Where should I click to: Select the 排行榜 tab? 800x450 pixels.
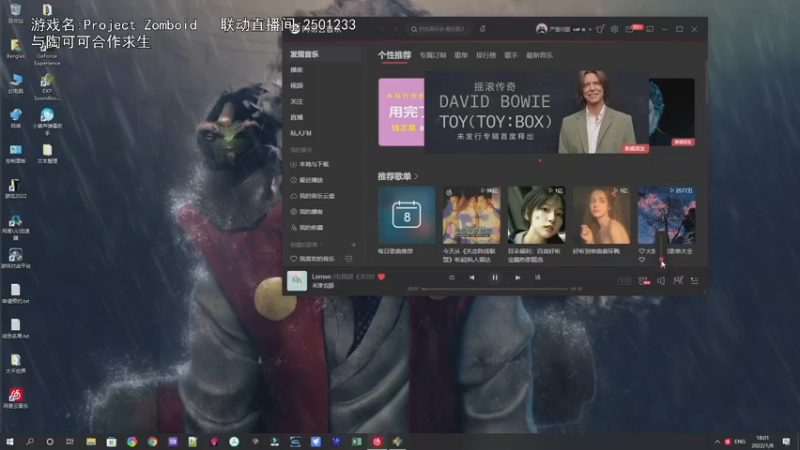click(x=486, y=55)
